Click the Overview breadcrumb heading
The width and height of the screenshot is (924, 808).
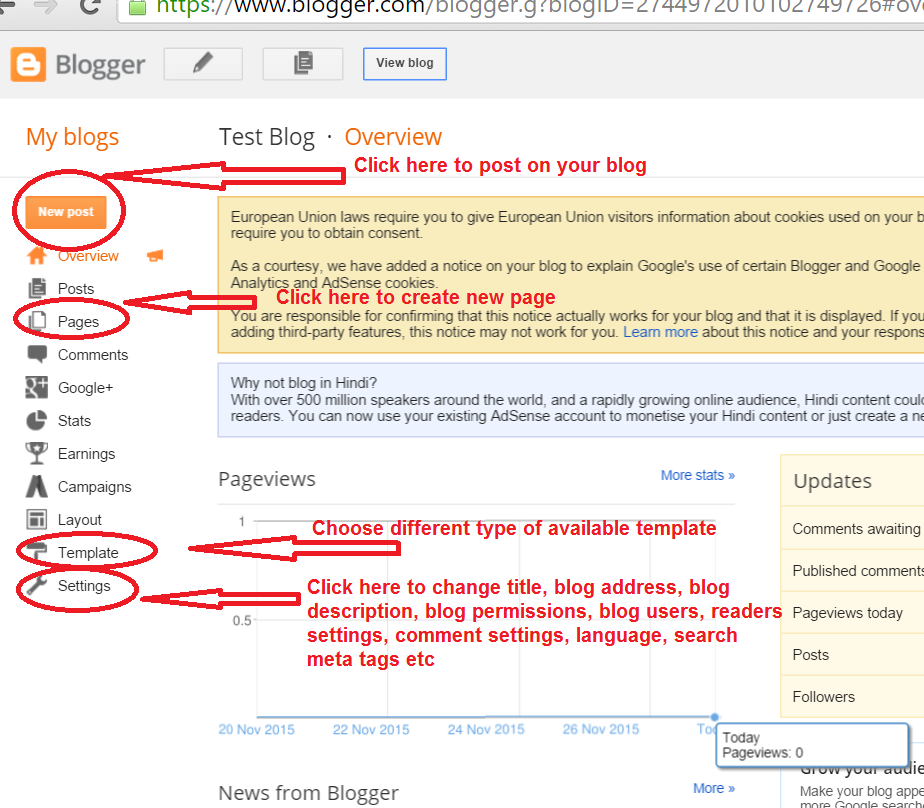[393, 137]
